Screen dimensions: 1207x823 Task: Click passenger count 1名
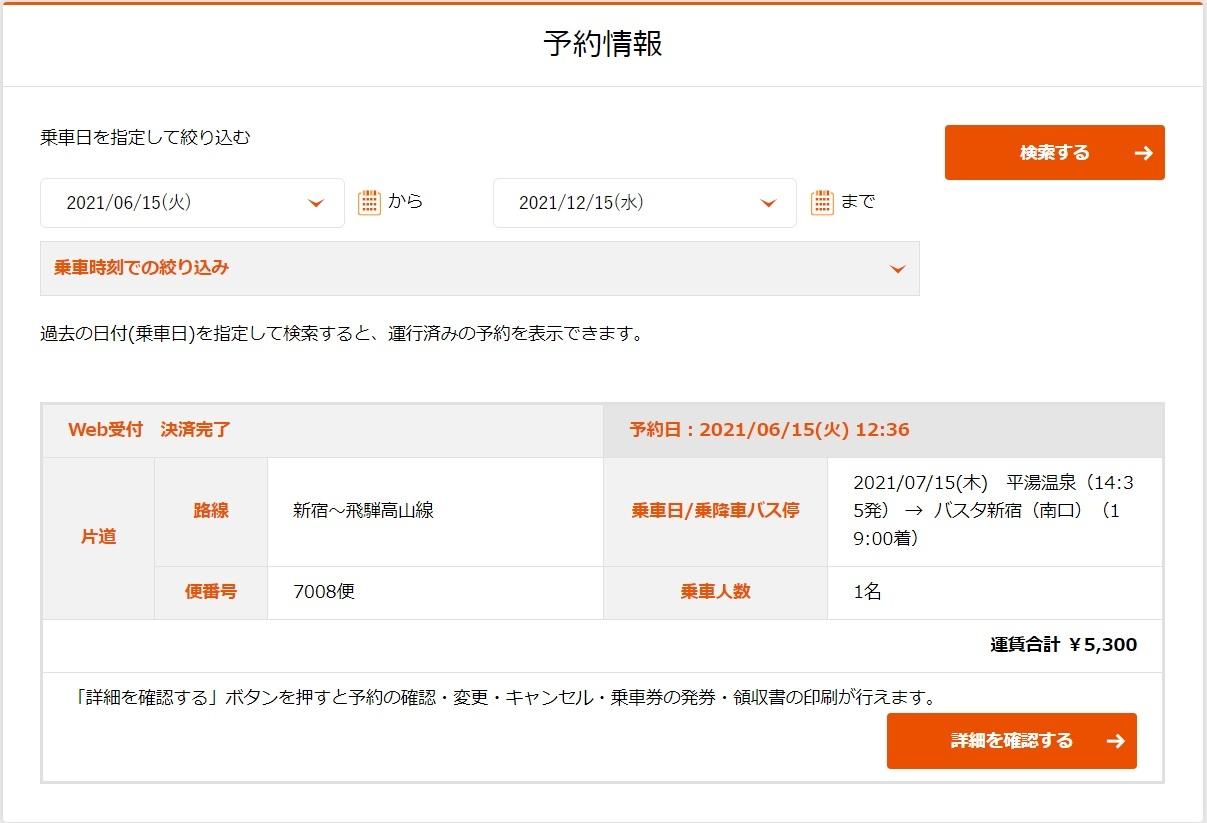(x=867, y=592)
